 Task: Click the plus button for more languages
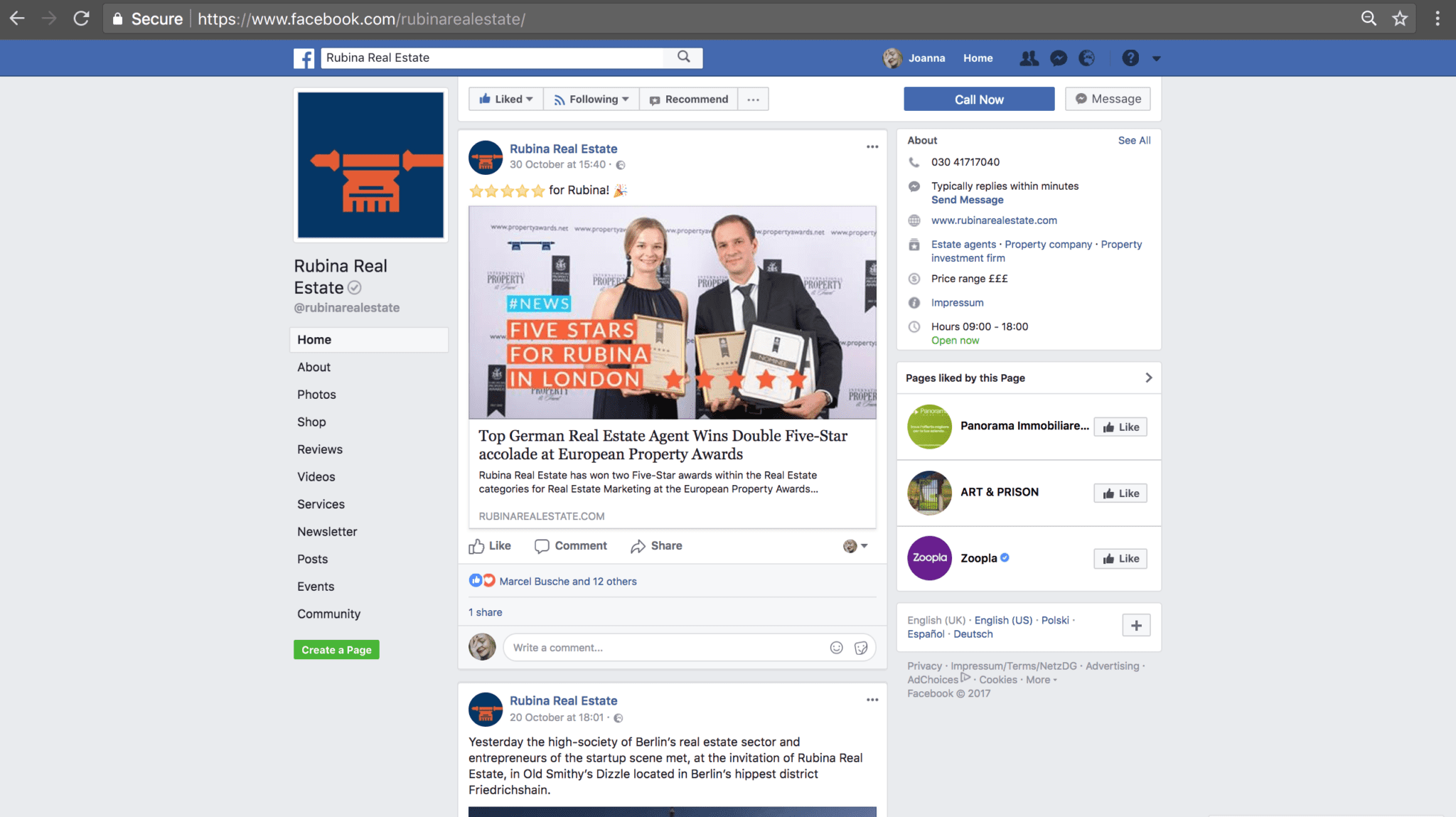(x=1136, y=626)
